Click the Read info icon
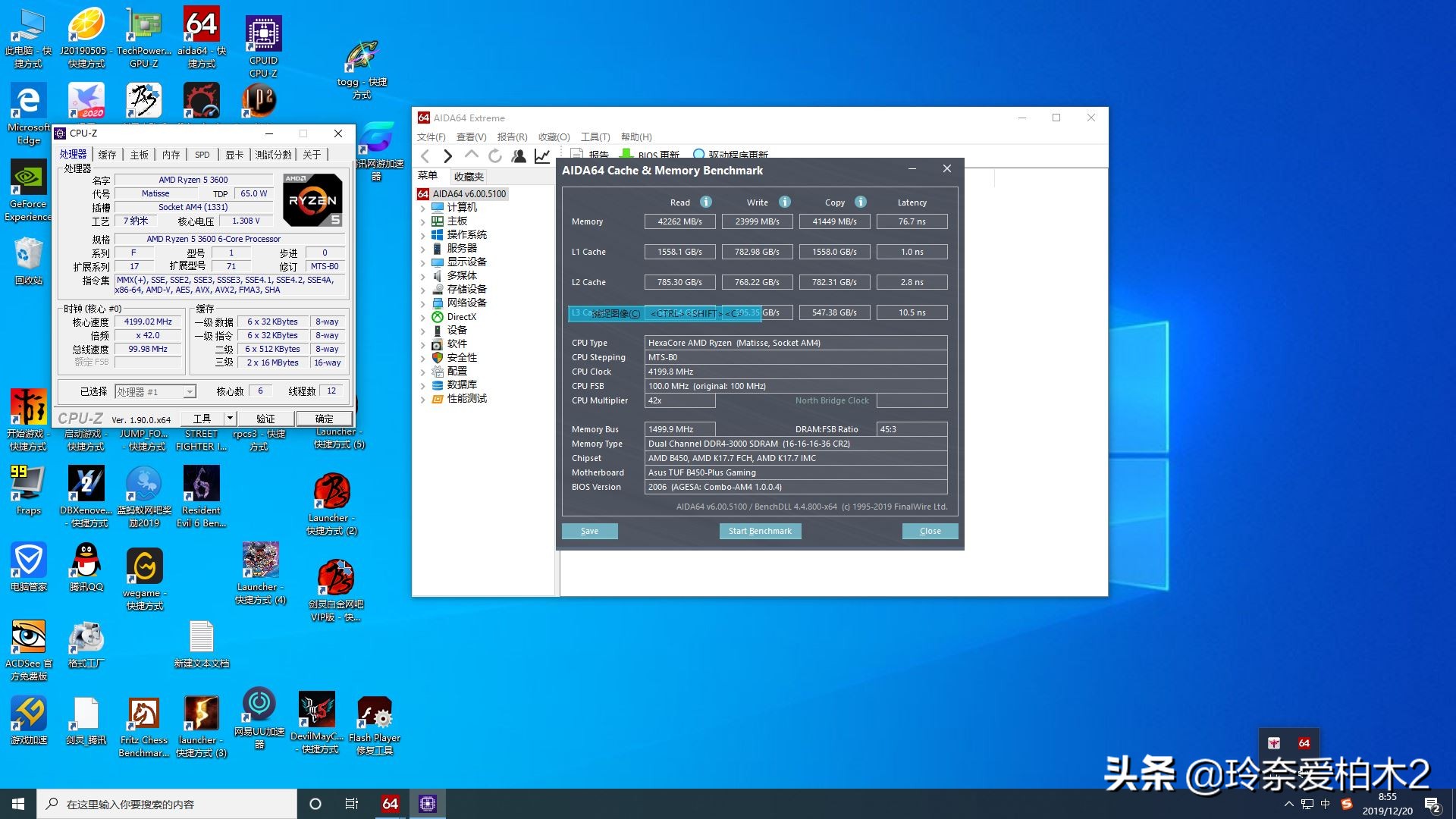 pyautogui.click(x=705, y=202)
